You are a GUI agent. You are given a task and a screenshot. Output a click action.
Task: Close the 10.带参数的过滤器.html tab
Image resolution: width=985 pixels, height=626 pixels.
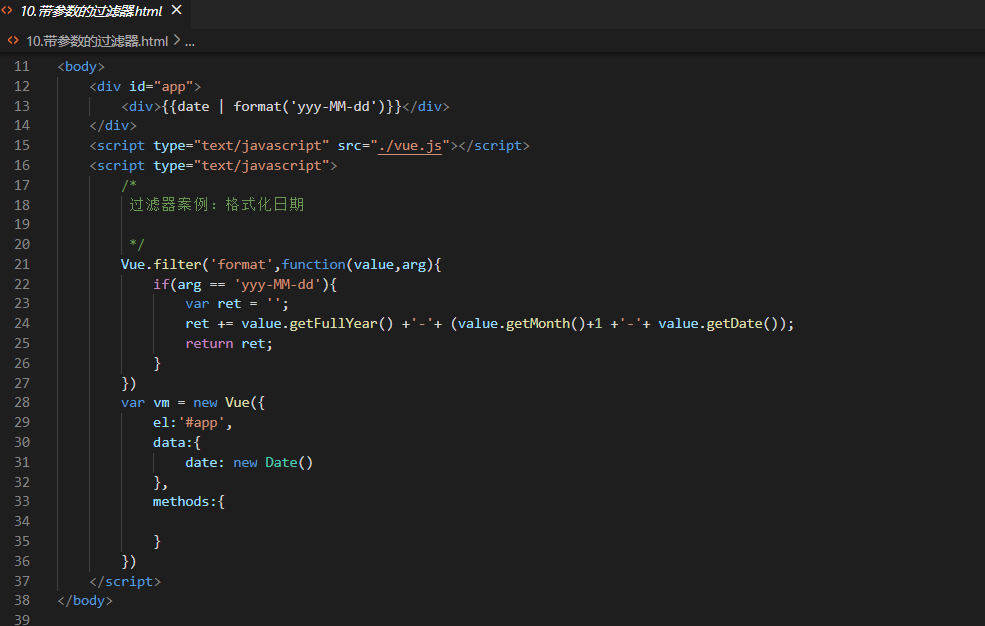pos(177,10)
